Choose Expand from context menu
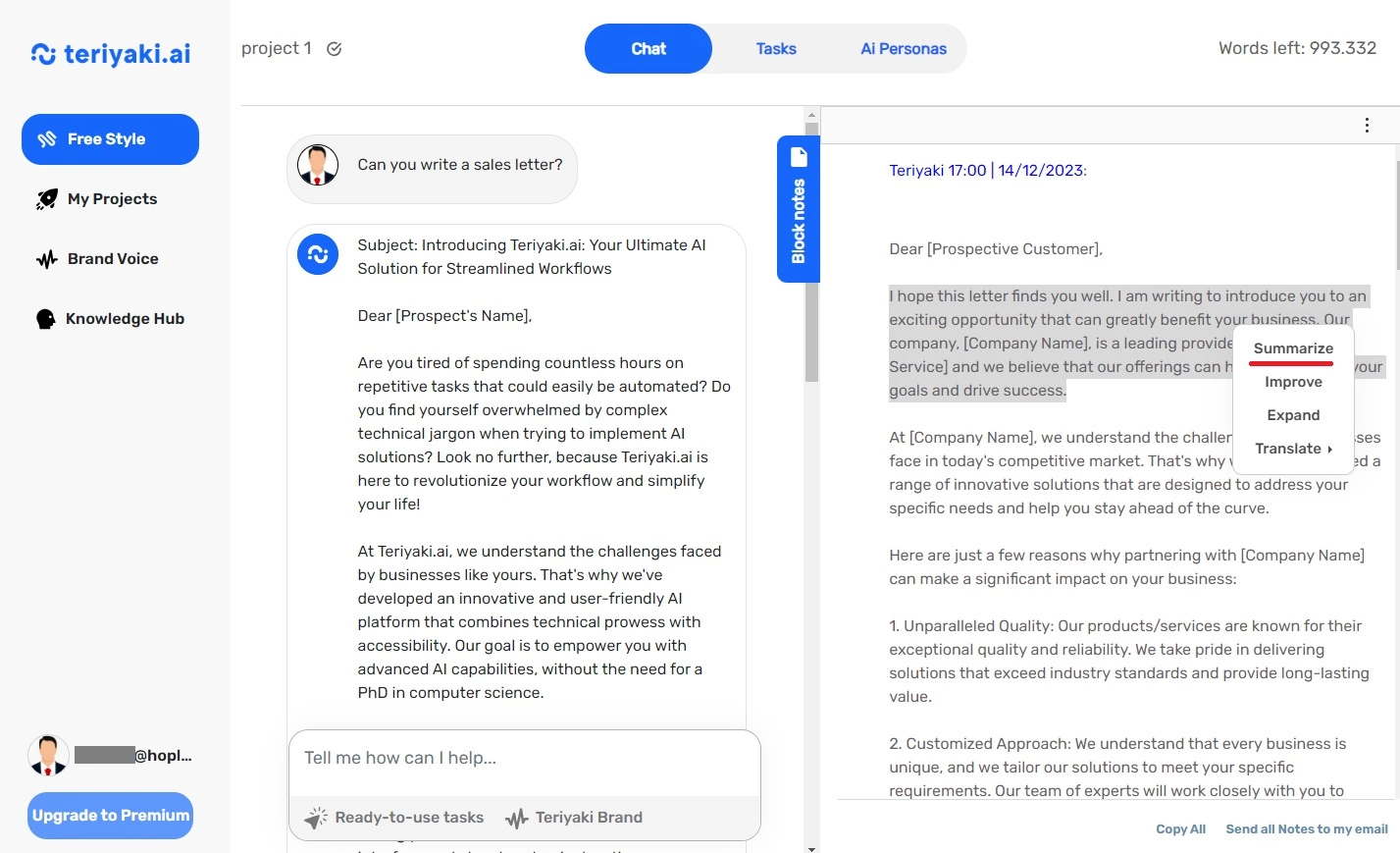The image size is (1400, 853). pos(1293,415)
